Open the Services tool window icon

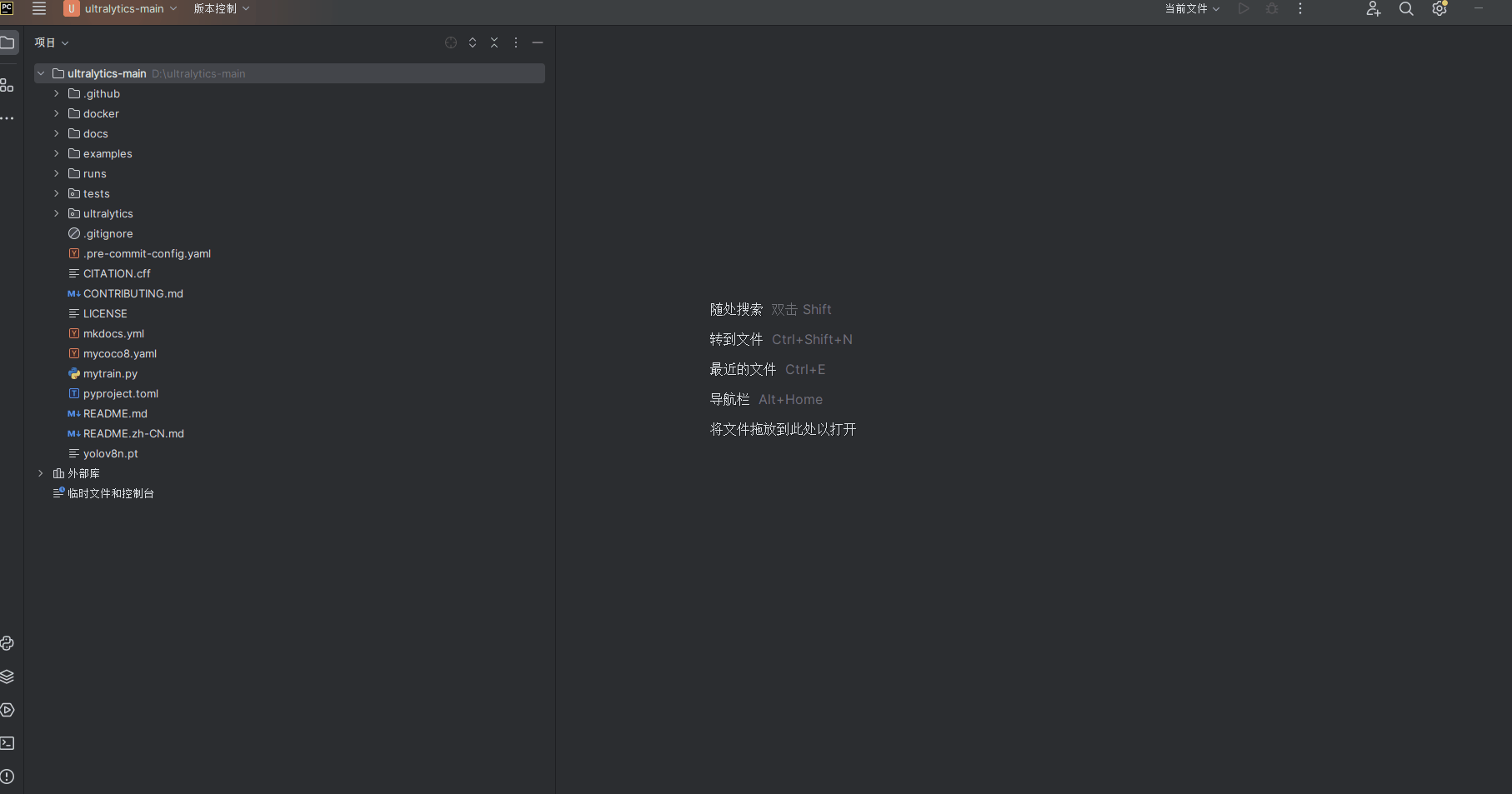click(8, 710)
